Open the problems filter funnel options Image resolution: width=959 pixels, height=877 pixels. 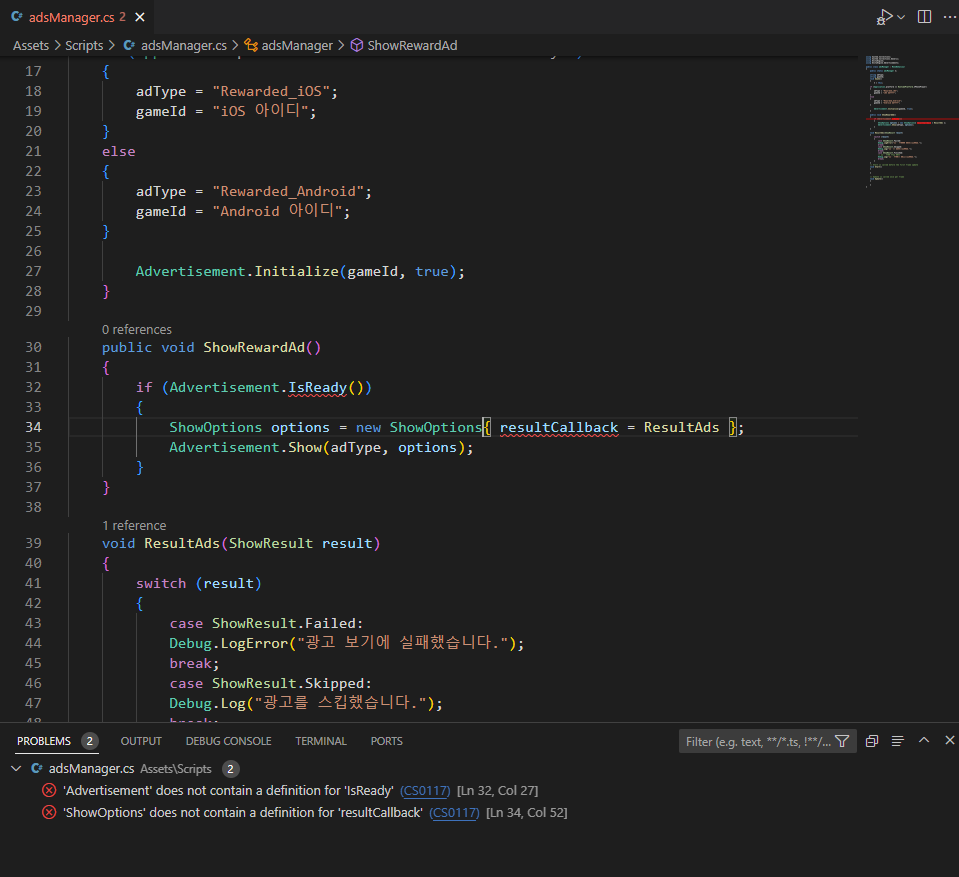842,741
